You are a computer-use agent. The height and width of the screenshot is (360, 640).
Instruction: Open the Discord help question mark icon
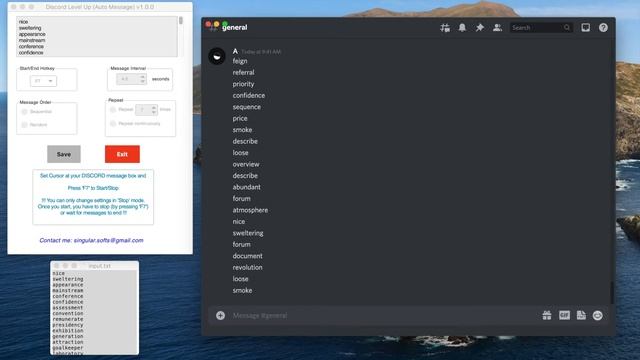(x=603, y=28)
